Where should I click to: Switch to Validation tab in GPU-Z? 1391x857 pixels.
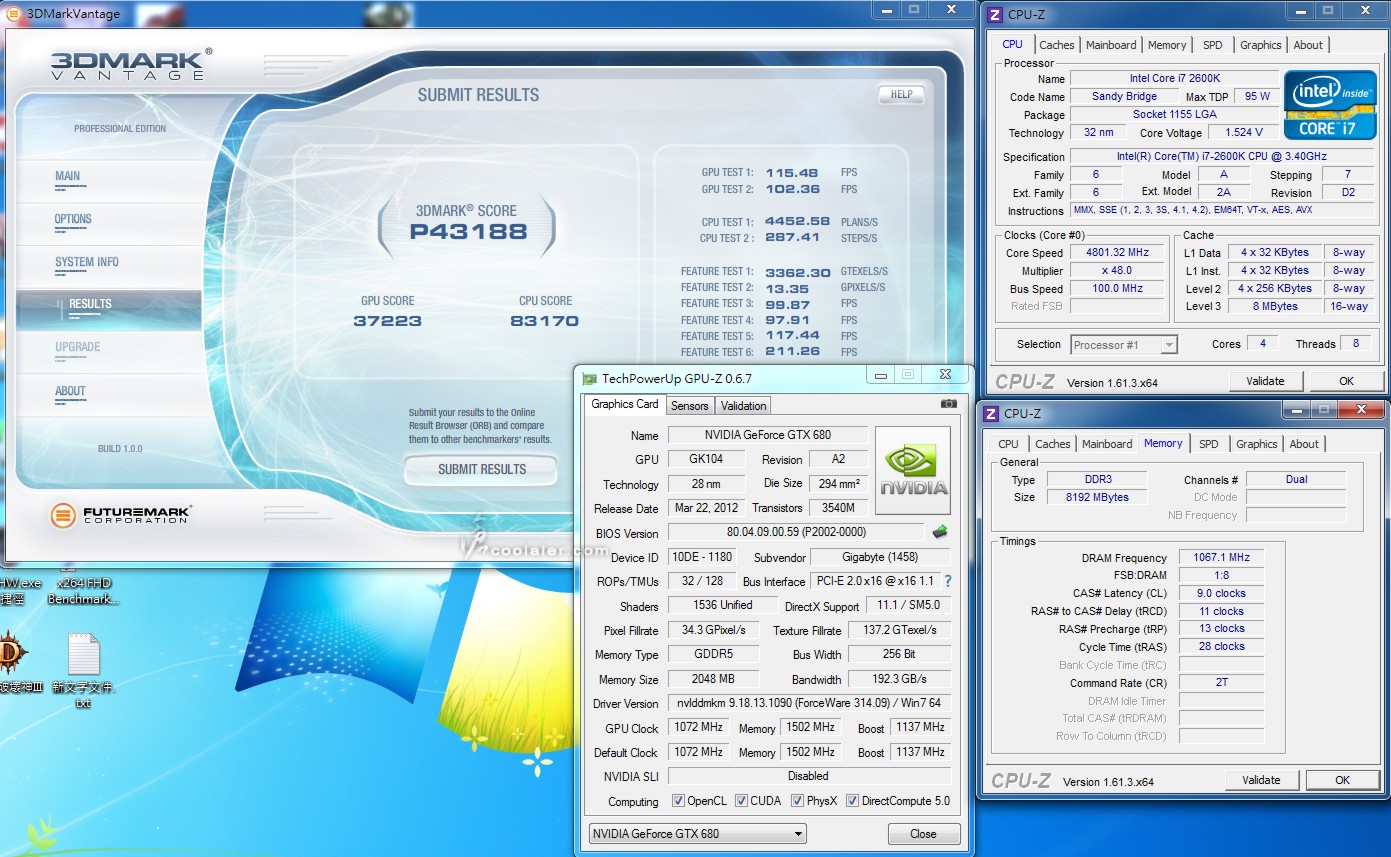[x=743, y=405]
